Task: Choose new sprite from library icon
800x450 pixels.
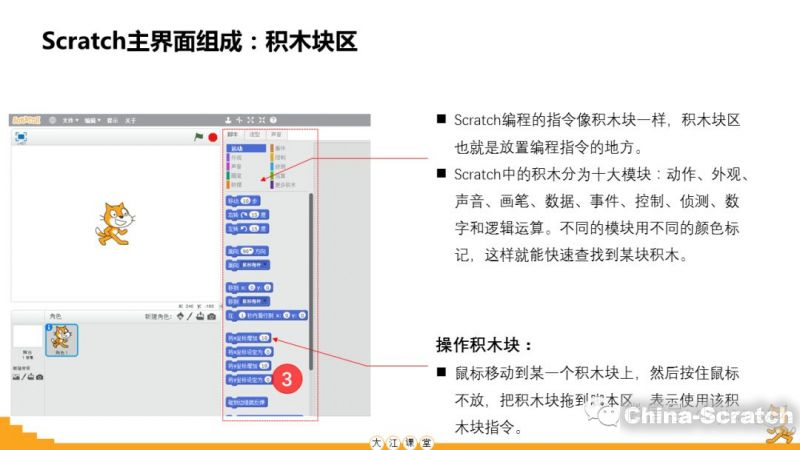Action: pos(179,316)
